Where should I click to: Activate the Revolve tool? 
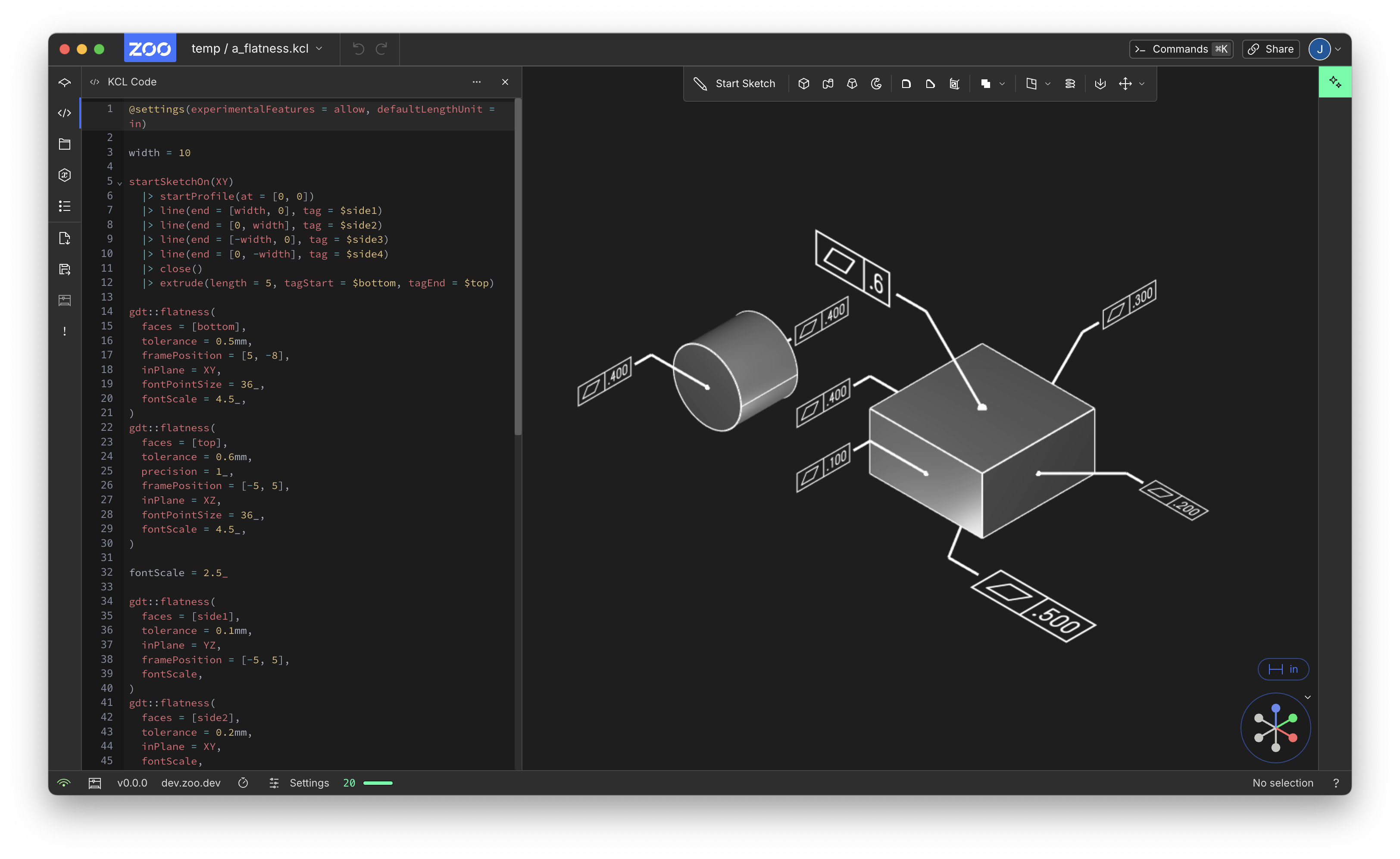tap(876, 84)
